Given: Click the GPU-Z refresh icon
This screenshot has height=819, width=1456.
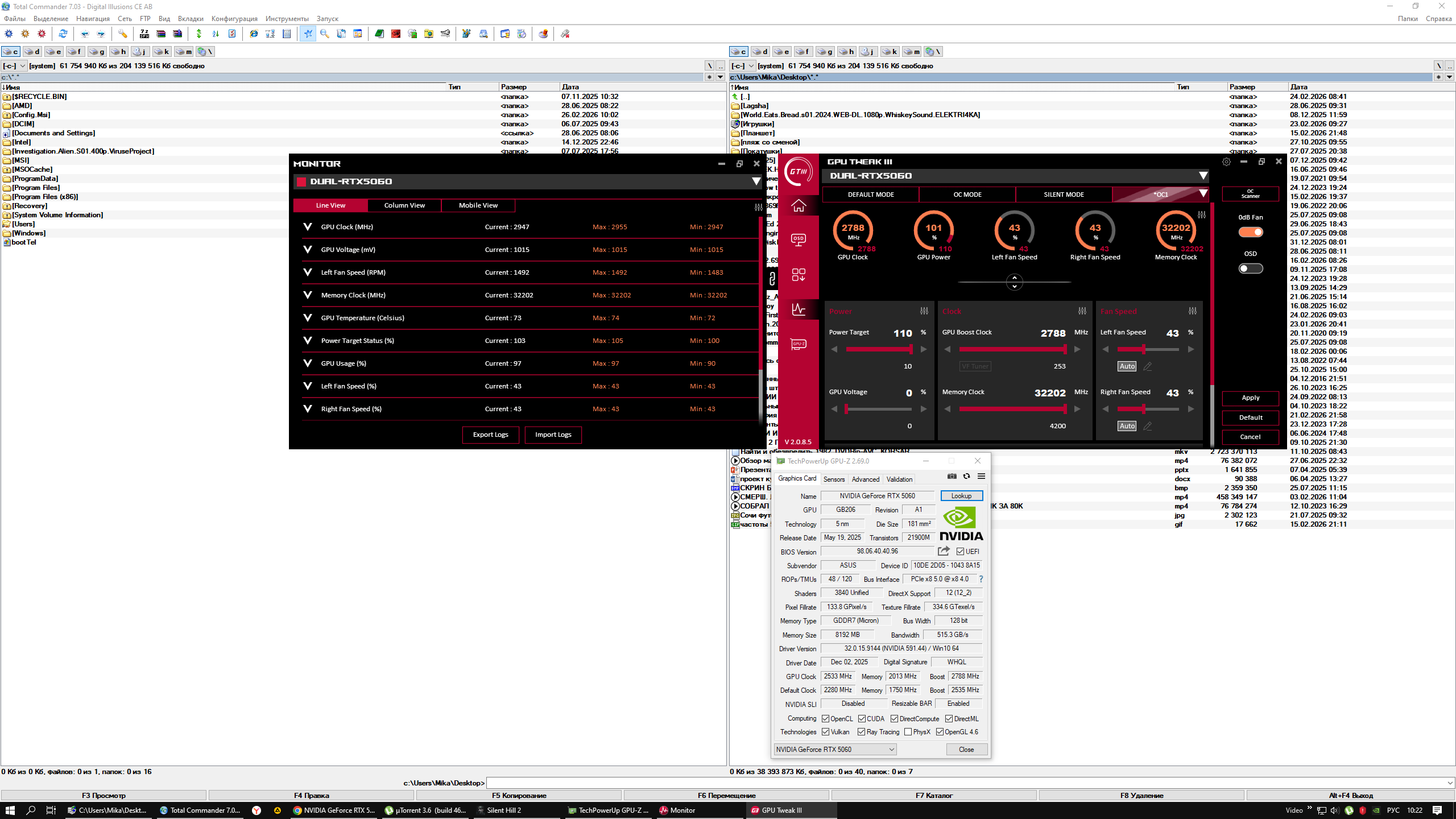Looking at the screenshot, I should pos(966,477).
